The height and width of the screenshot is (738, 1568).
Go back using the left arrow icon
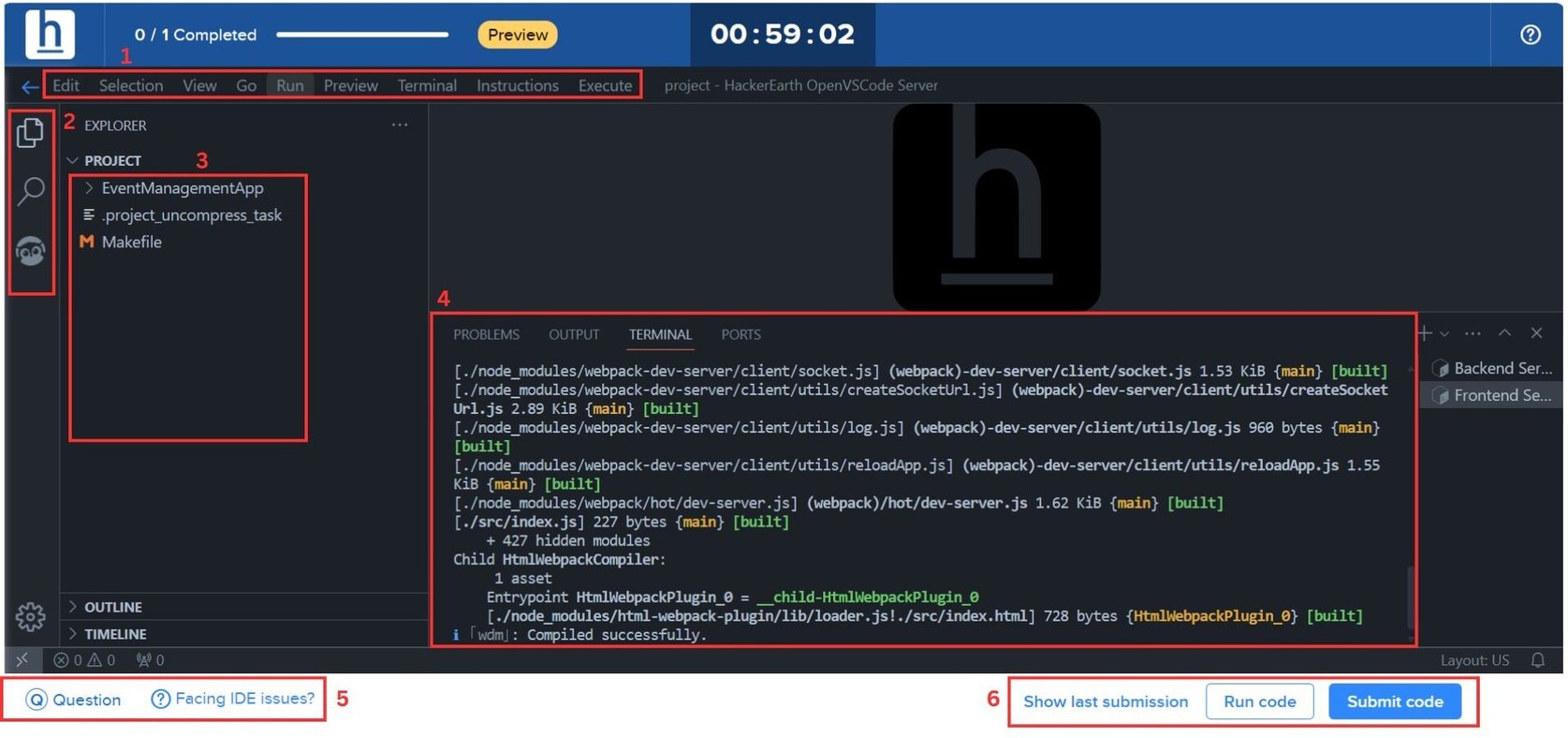click(30, 86)
